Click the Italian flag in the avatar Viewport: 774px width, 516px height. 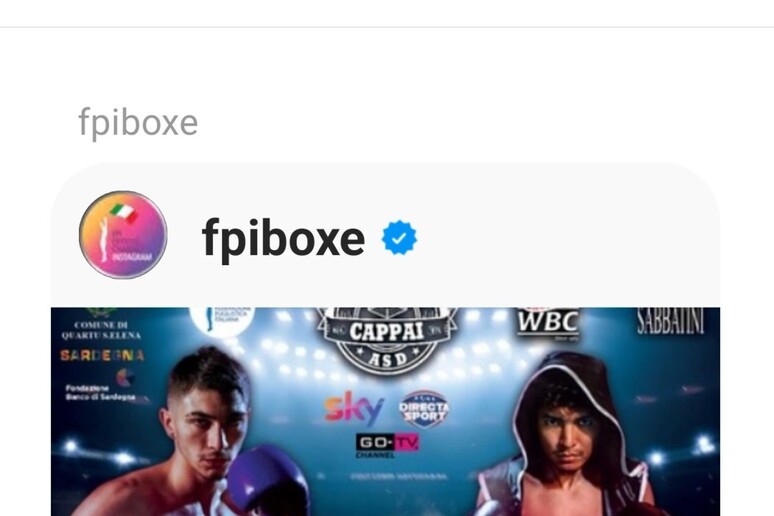click(123, 212)
